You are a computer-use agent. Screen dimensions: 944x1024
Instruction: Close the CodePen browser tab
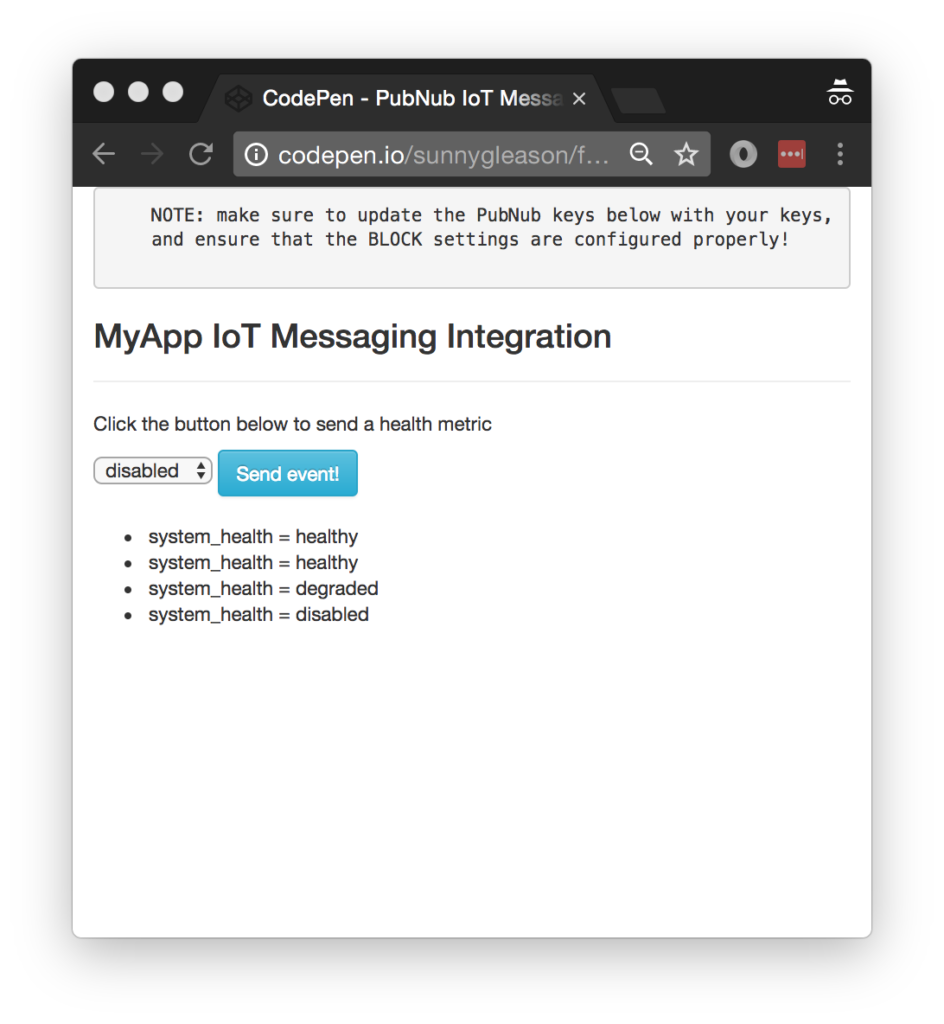(578, 99)
